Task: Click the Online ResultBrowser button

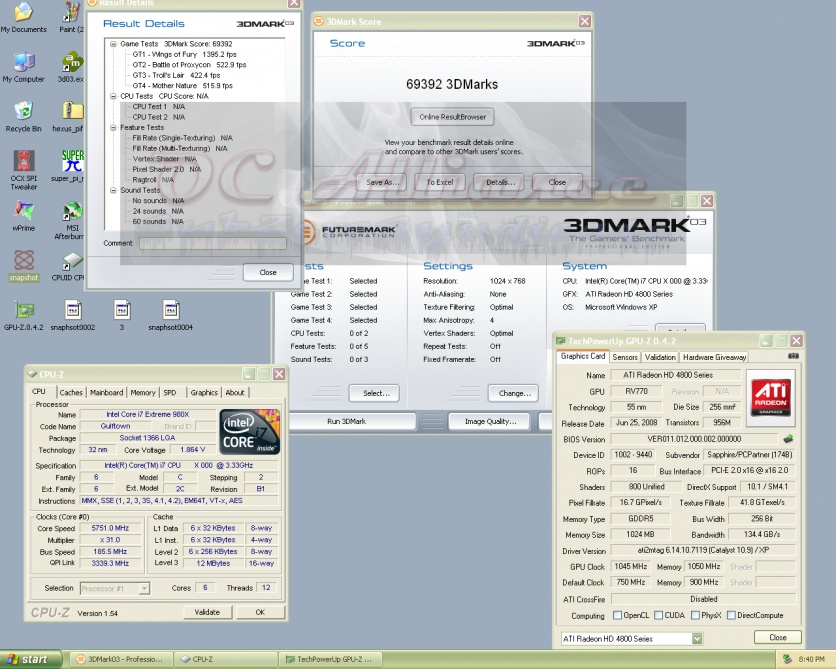Action: (x=452, y=117)
